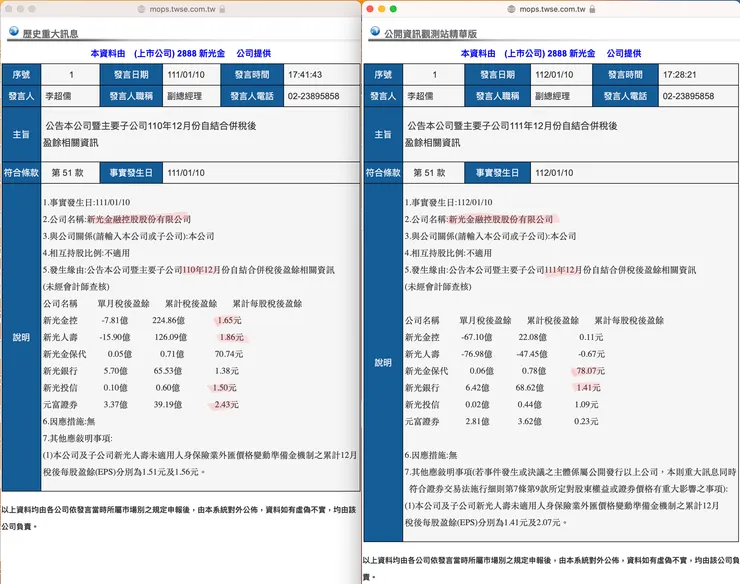This screenshot has width=740, height=584.
Task: Click mops.twse.com.tw address in right window
Action: [x=552, y=9]
